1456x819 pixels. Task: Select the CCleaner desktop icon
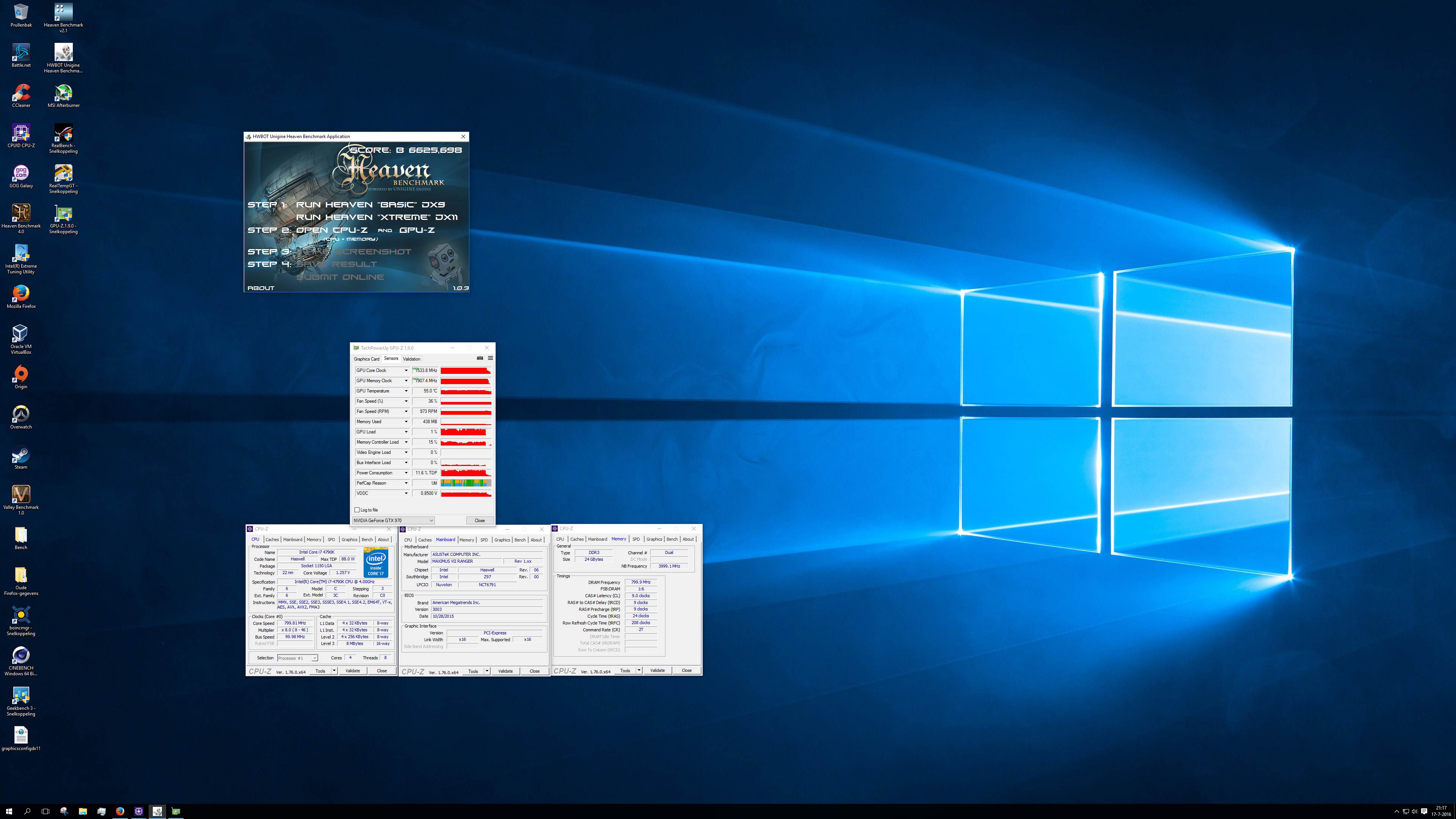pyautogui.click(x=21, y=96)
